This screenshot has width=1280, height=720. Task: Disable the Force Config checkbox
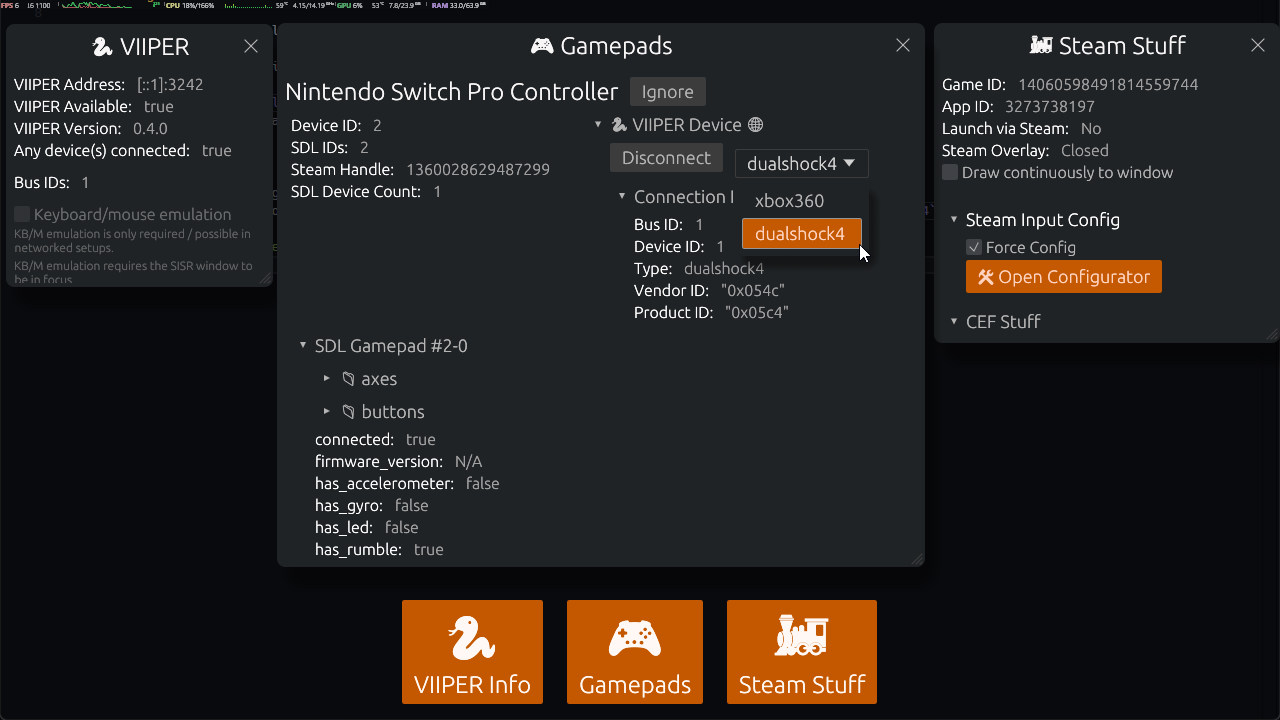click(973, 247)
